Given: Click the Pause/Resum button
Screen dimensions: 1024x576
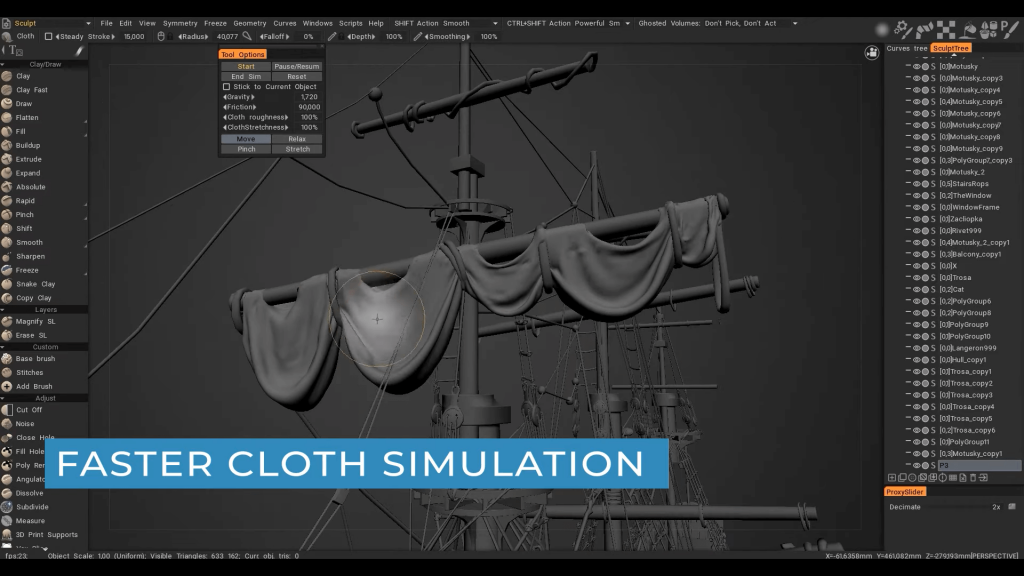Looking at the screenshot, I should (x=296, y=67).
